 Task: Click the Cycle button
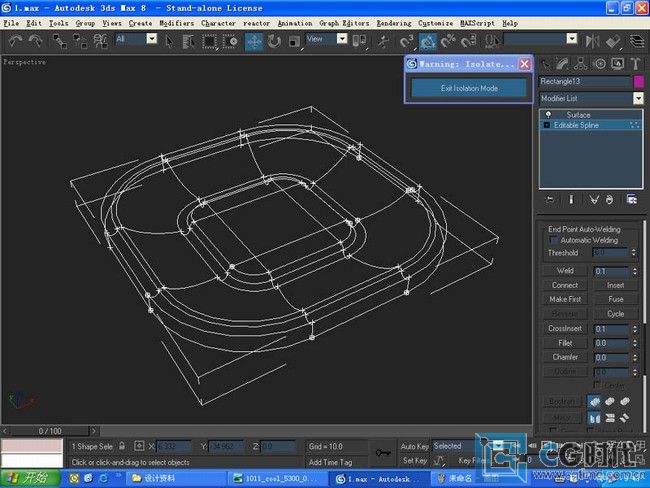[616, 314]
